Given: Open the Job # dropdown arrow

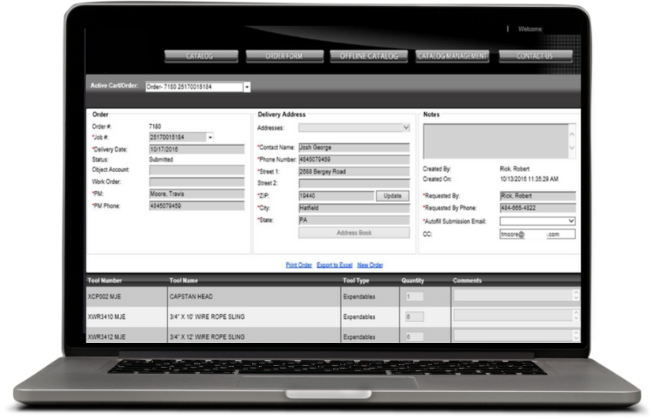Looking at the screenshot, I should pyautogui.click(x=210, y=137).
